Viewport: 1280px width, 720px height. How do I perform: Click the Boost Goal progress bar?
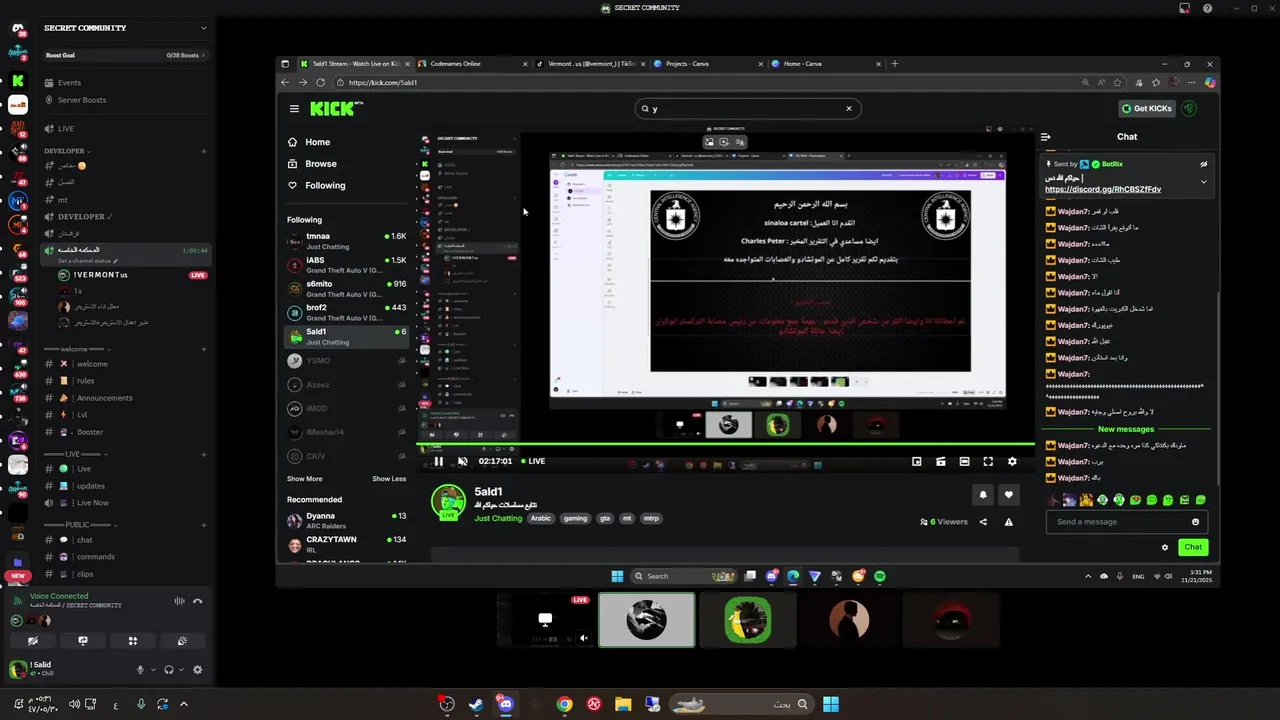coord(126,55)
